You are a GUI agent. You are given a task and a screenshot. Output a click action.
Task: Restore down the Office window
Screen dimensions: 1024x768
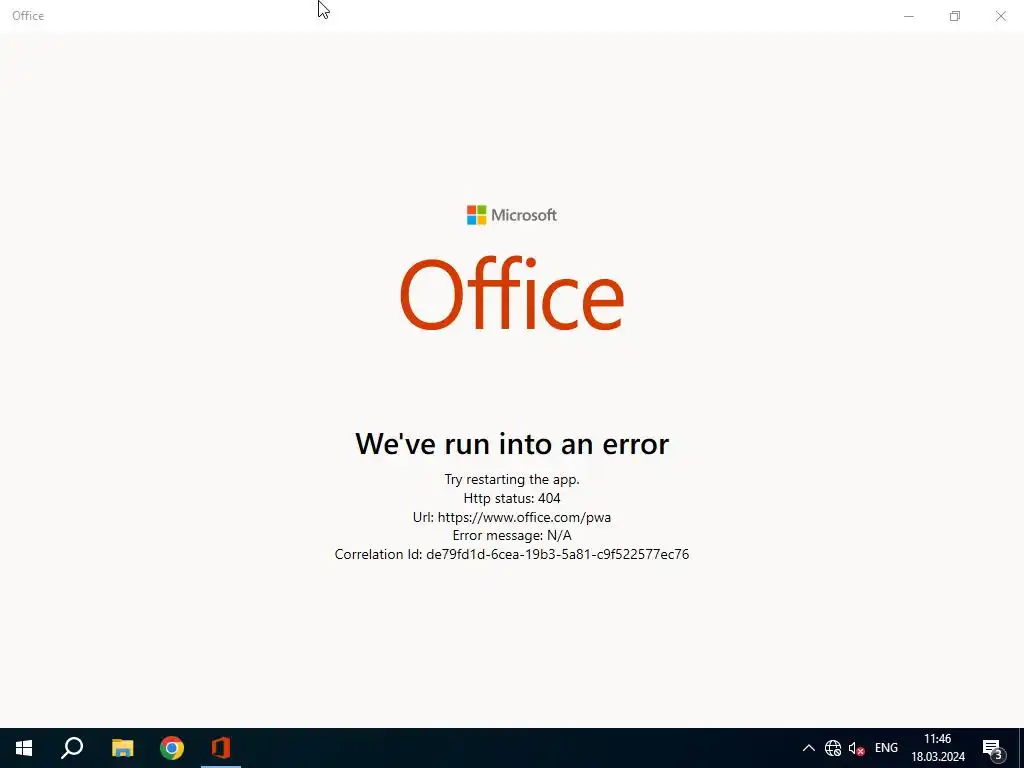click(x=955, y=16)
